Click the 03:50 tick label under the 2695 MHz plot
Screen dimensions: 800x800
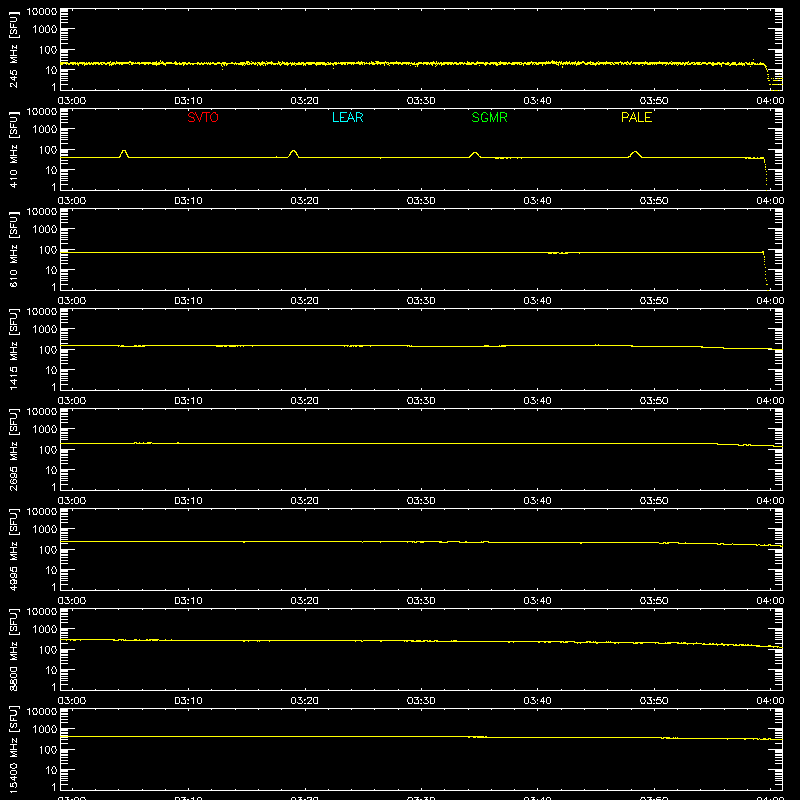pyautogui.click(x=654, y=501)
